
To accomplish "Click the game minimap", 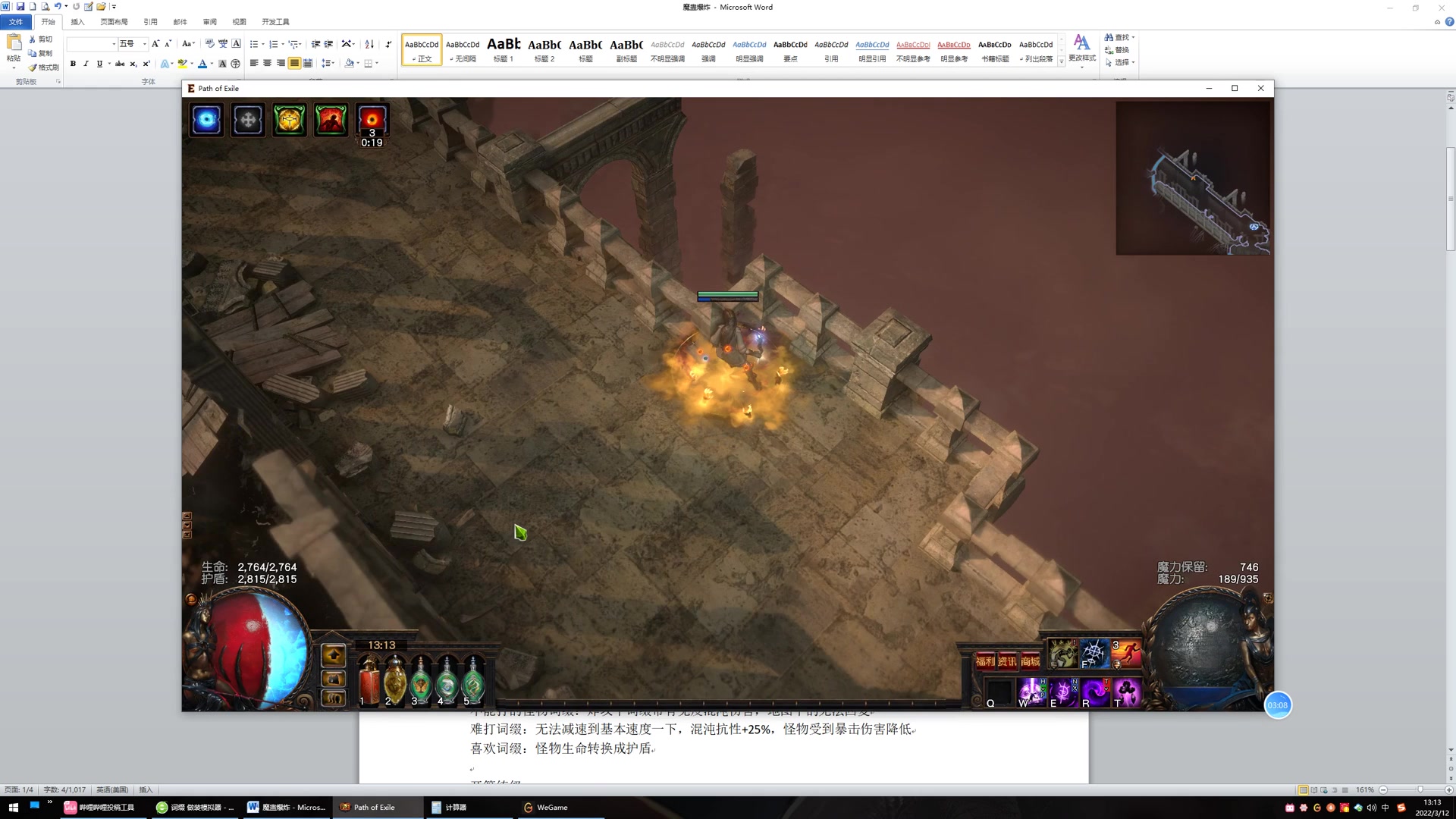I will coord(1193,178).
